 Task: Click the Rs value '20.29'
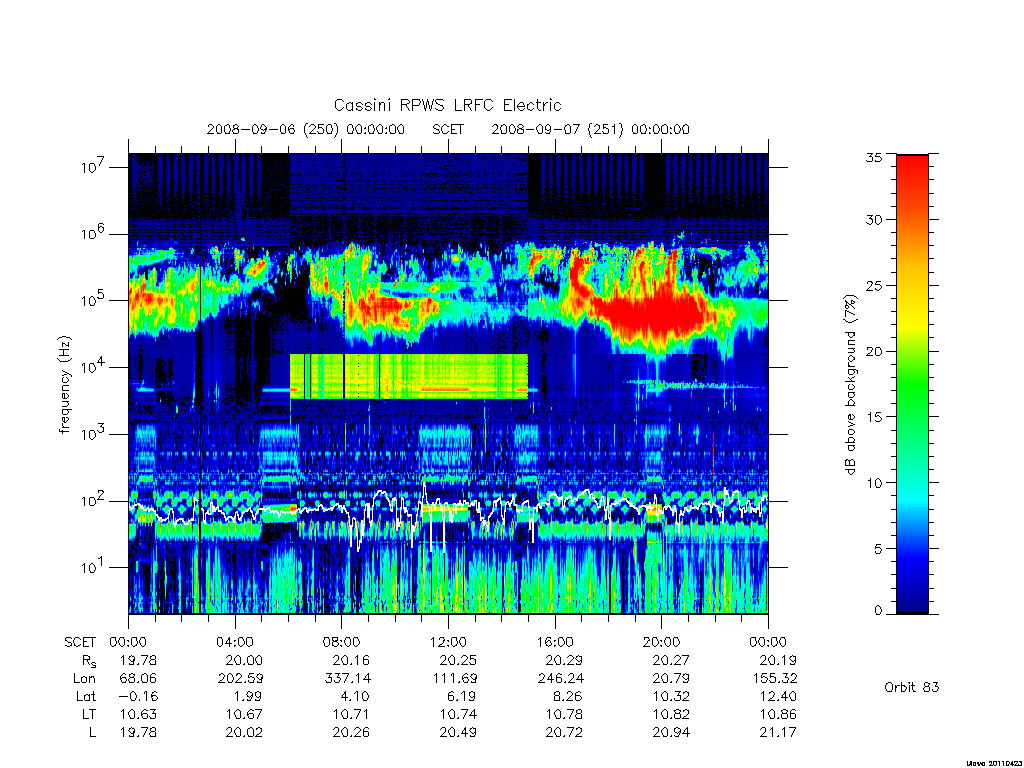click(564, 660)
